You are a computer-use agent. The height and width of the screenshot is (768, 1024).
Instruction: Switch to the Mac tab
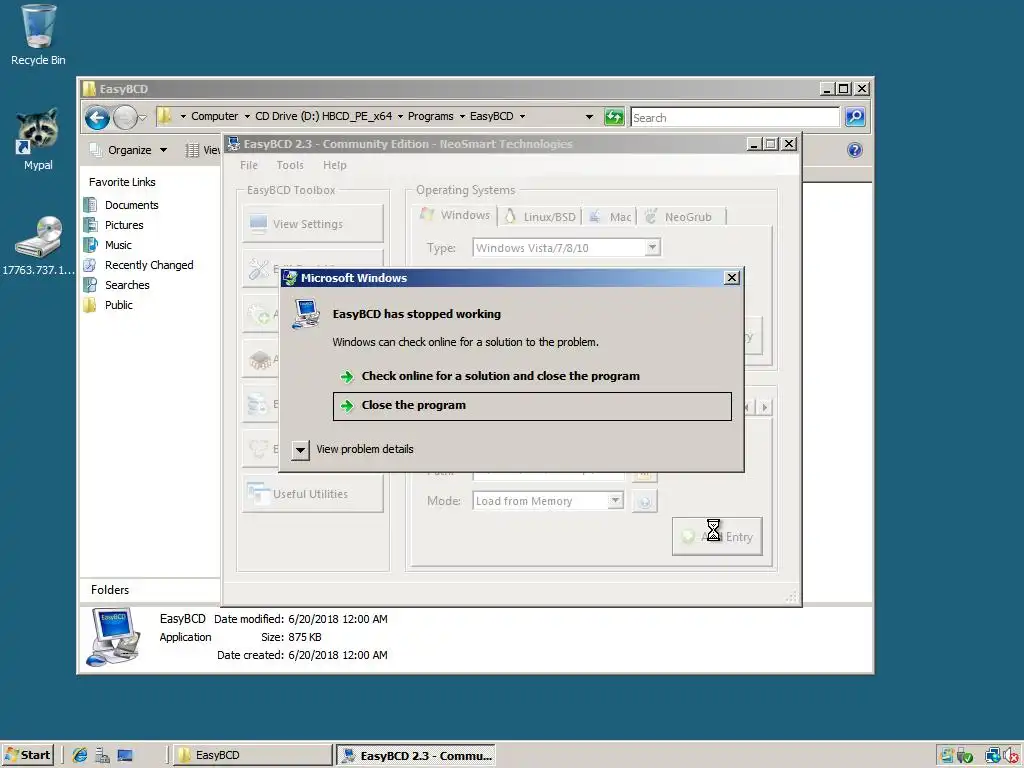[x=610, y=217]
